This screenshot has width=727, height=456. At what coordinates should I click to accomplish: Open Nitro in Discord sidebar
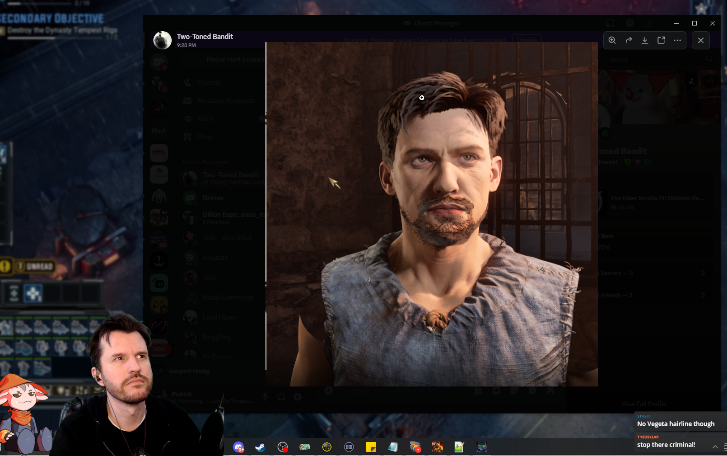pos(205,119)
